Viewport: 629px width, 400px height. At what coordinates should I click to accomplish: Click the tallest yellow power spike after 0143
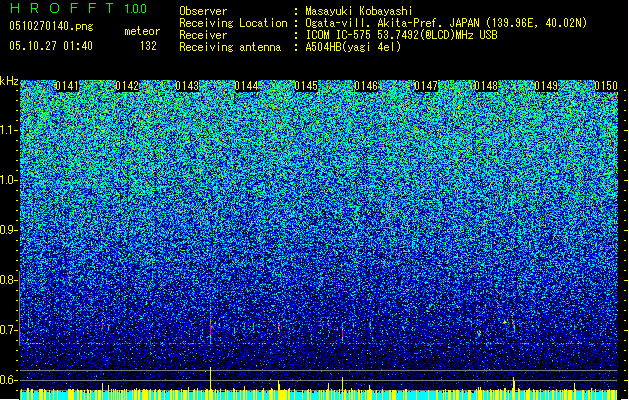coord(211,378)
